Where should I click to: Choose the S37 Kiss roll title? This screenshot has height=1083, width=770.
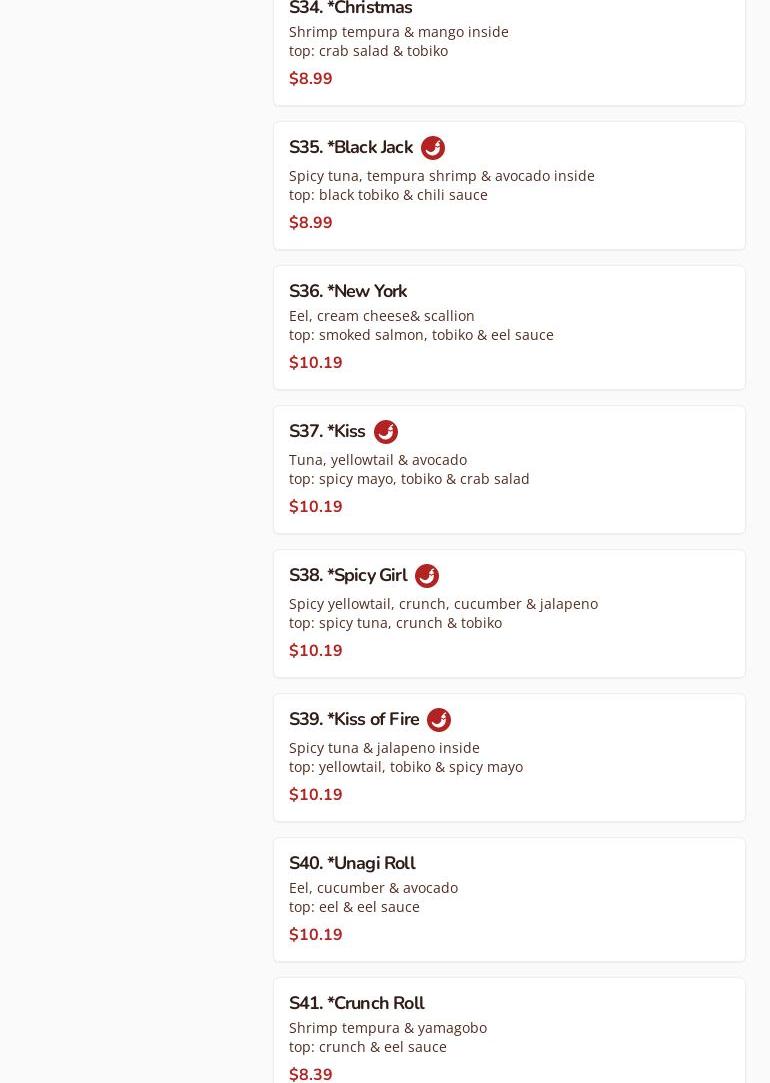coord(327,431)
